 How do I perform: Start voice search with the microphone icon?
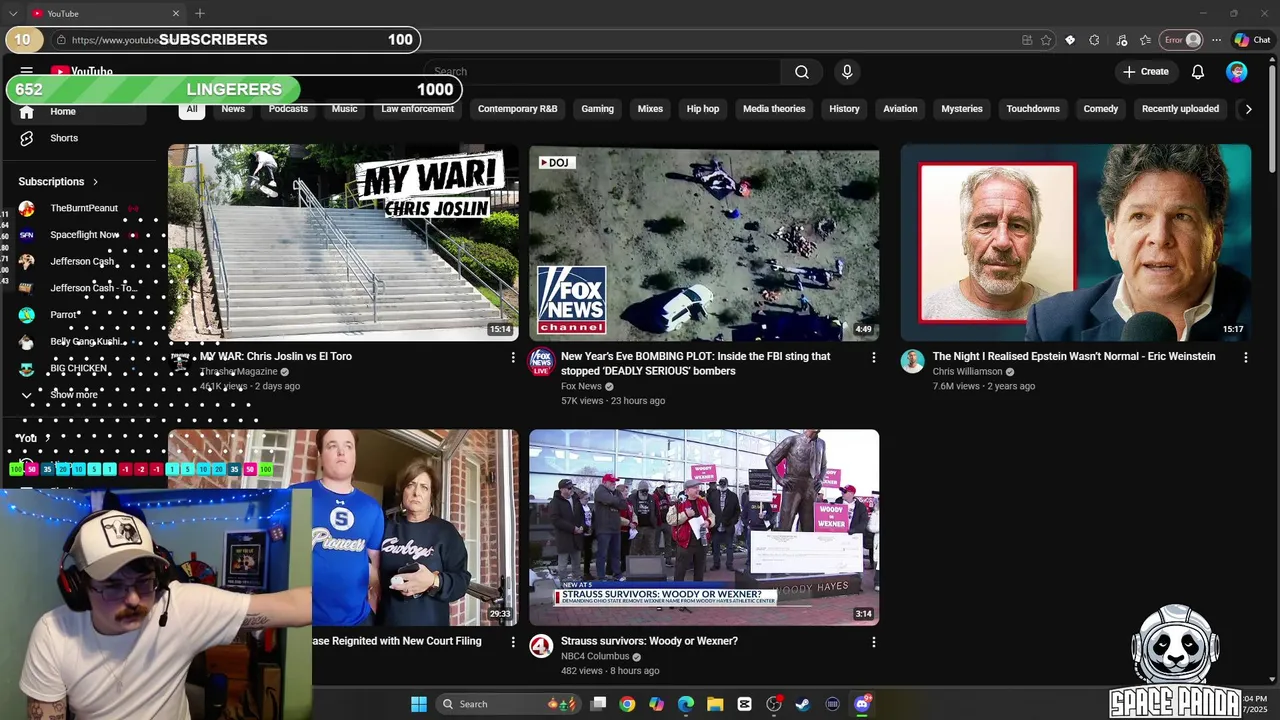click(847, 72)
